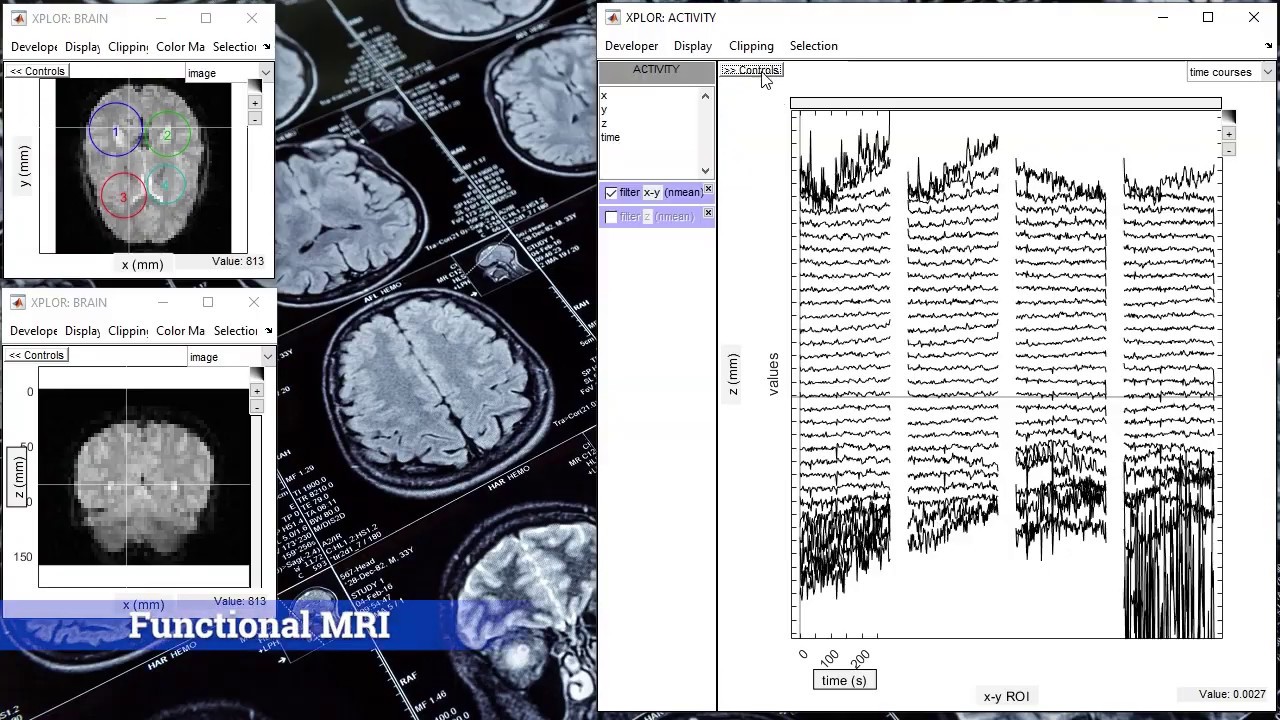Viewport: 1280px width, 720px height.
Task: Click the horizontal slider bar above ACTIVITY plot
Action: click(x=1005, y=103)
